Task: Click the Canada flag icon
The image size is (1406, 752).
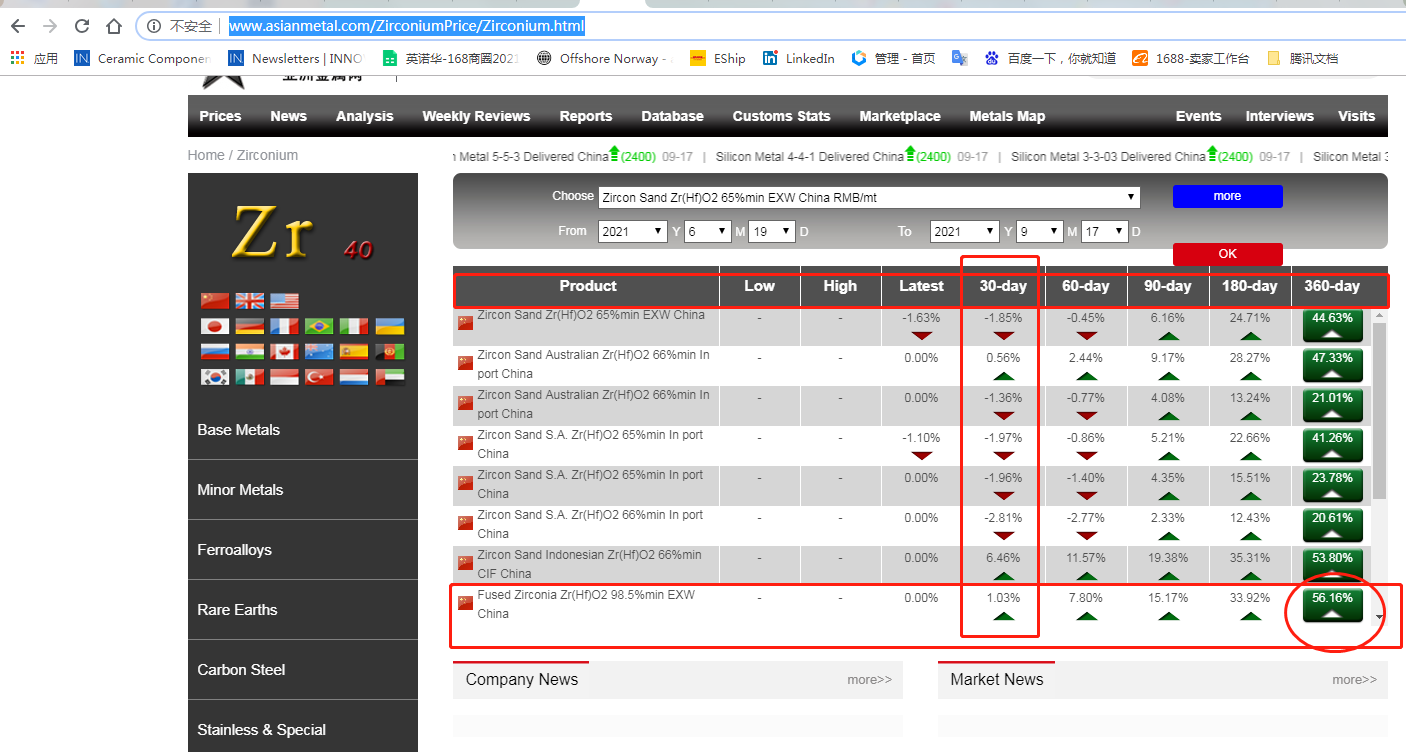Action: pyautogui.click(x=285, y=351)
